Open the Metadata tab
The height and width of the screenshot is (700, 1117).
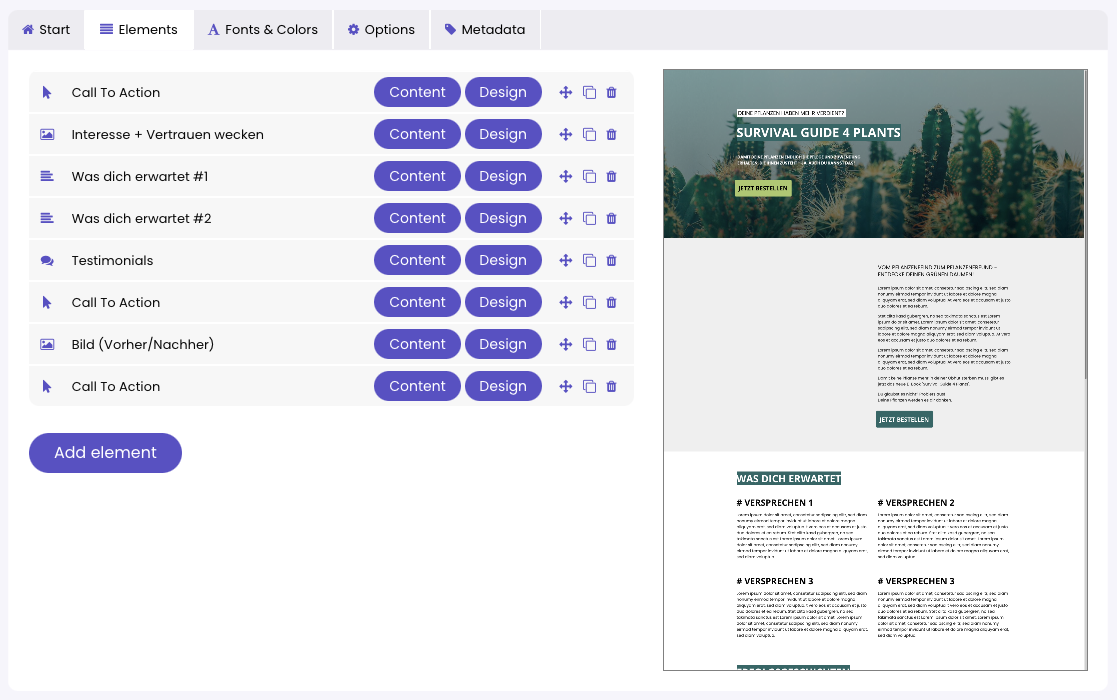485,30
